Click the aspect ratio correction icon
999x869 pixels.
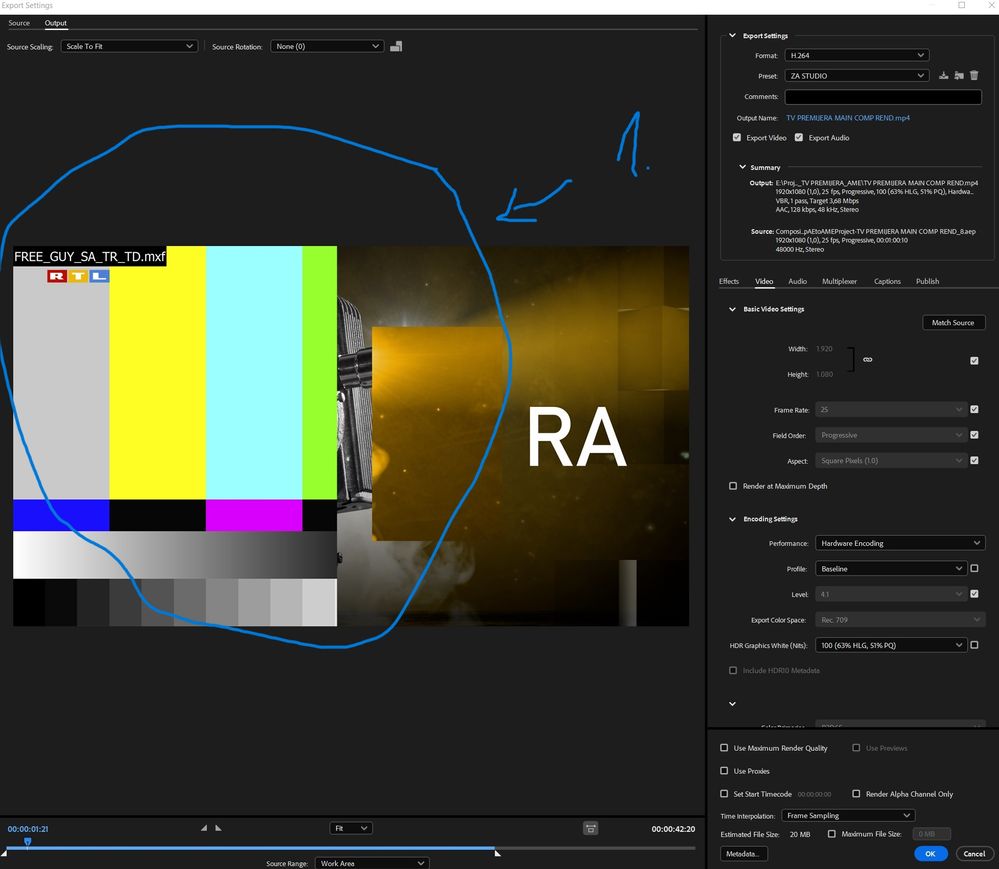coord(591,828)
